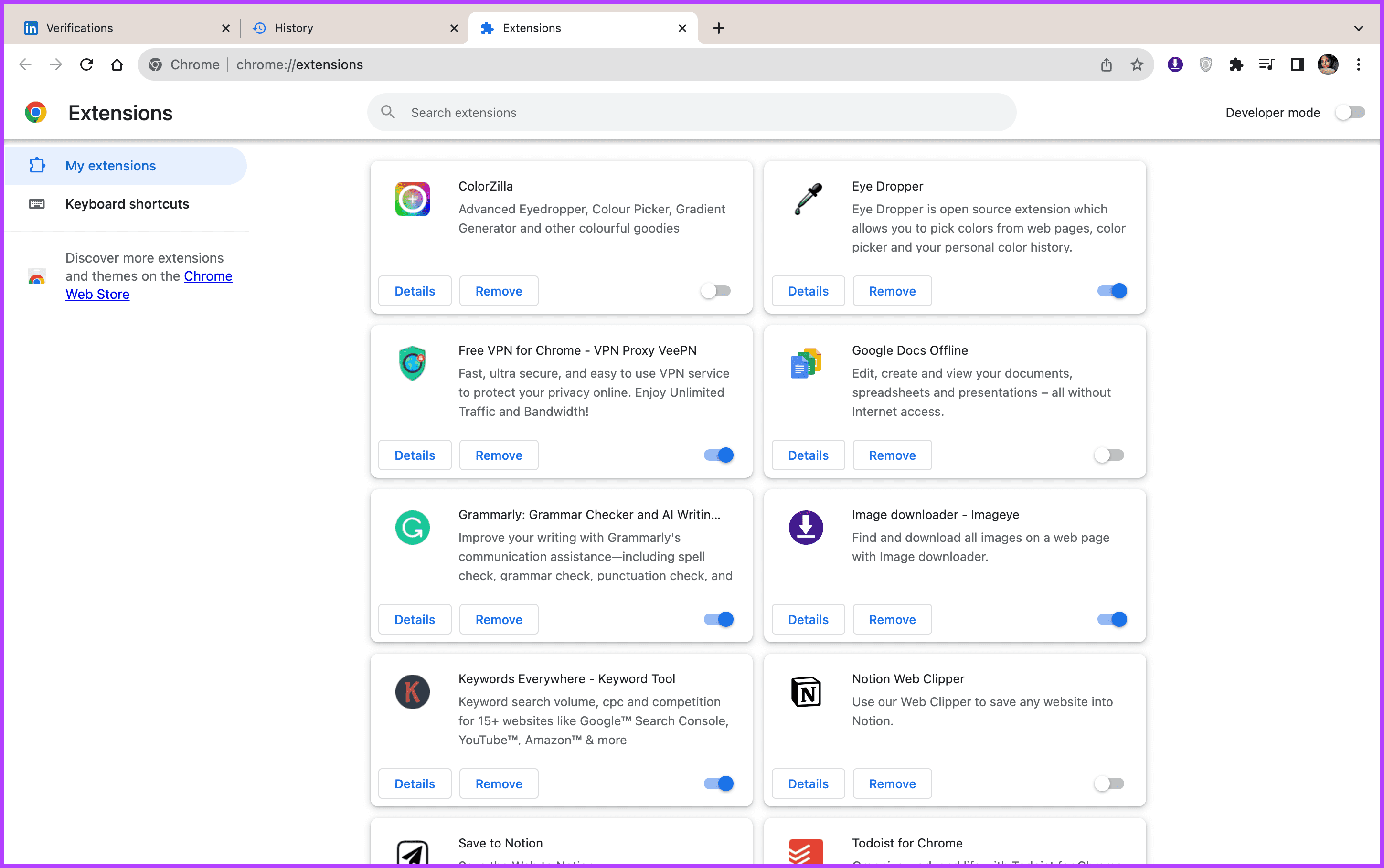This screenshot has width=1384, height=868.
Task: Click Remove button for ColorZilla
Action: click(x=498, y=291)
